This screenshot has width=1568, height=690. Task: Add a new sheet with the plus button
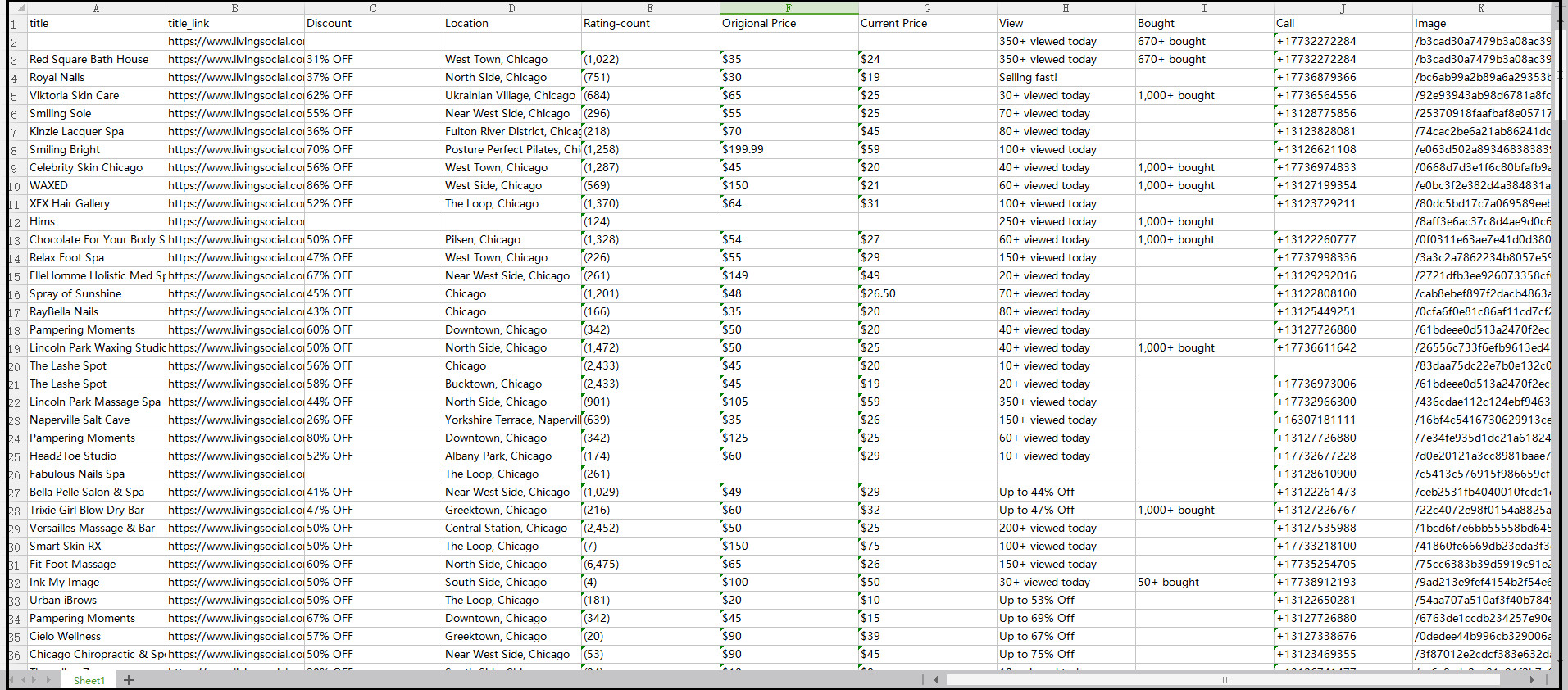[129, 680]
